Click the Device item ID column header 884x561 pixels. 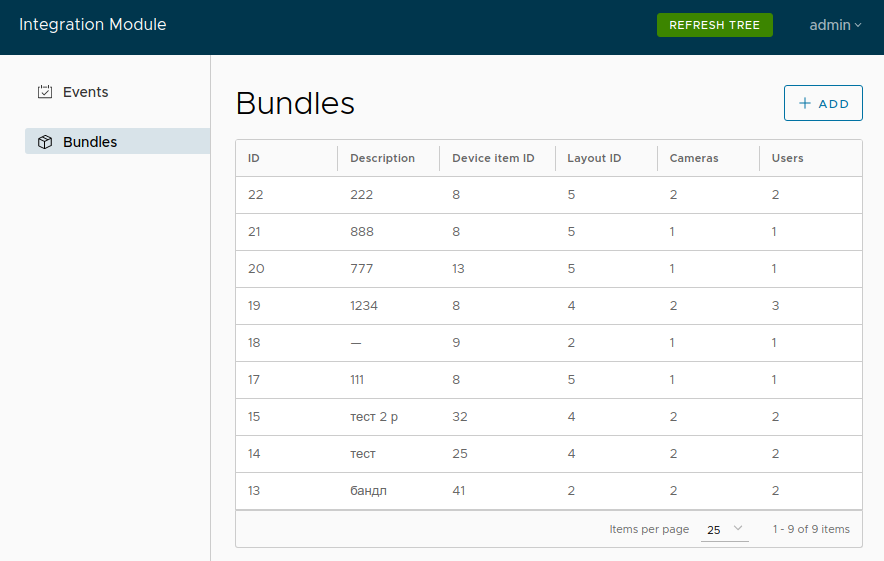(493, 158)
